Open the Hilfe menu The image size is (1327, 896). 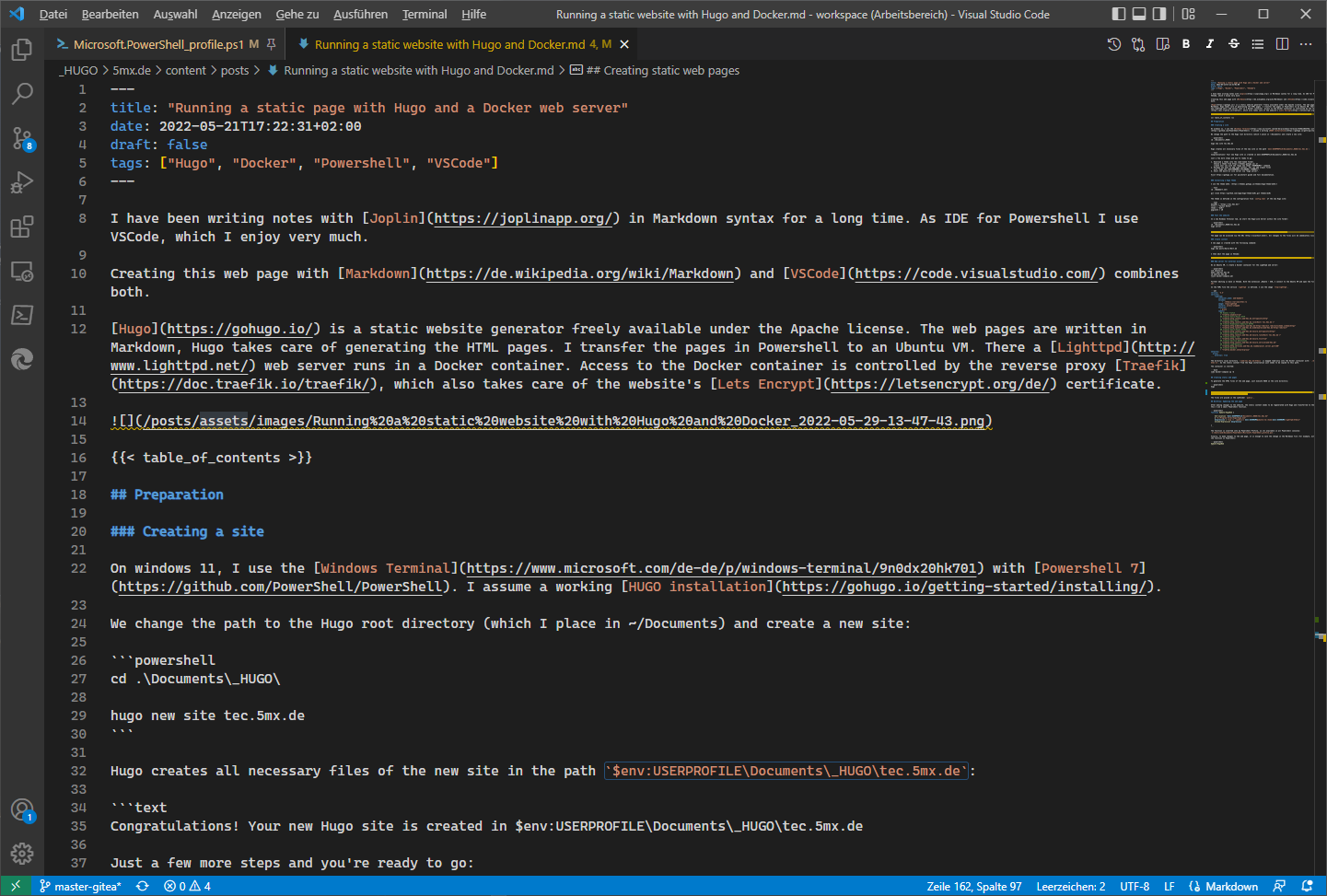[x=474, y=14]
